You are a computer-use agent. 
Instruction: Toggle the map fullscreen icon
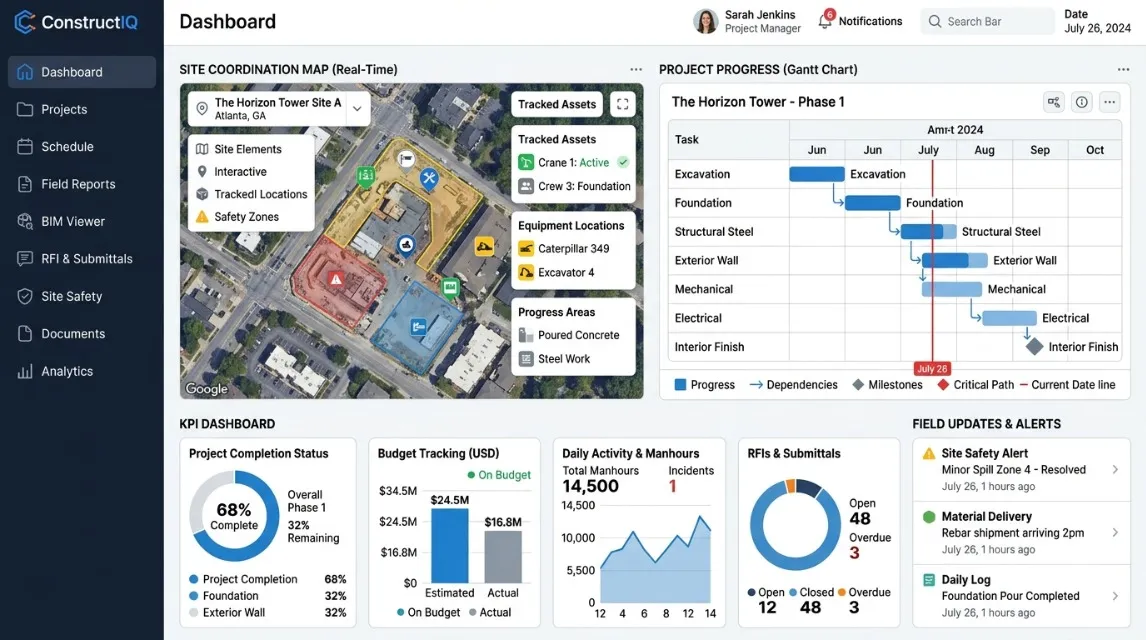tap(623, 104)
